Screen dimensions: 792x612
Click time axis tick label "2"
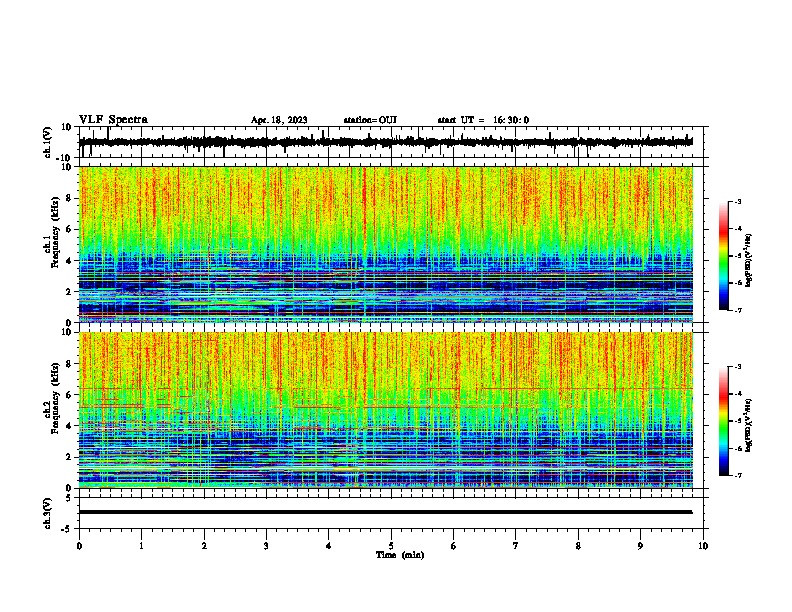(x=204, y=546)
